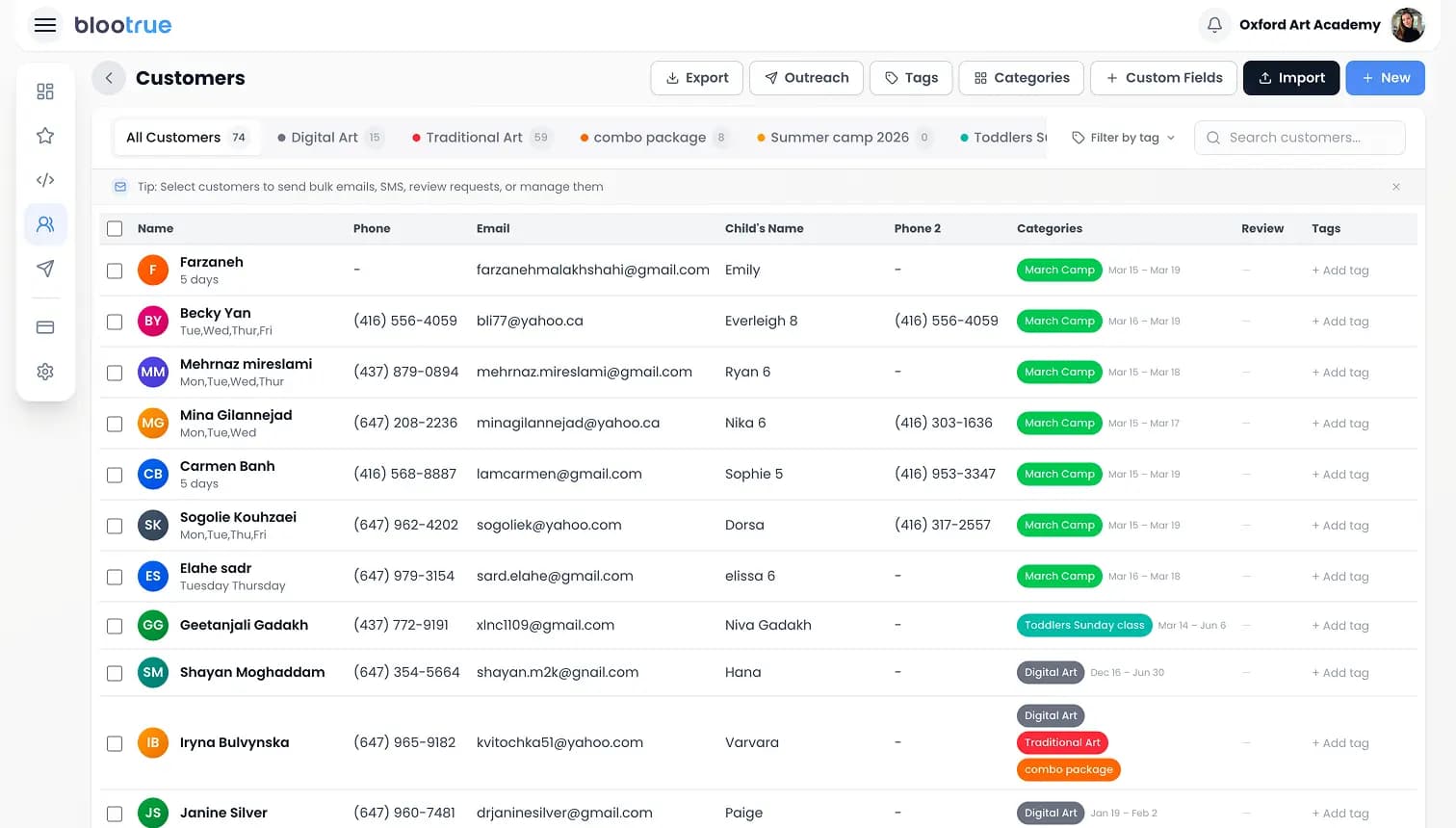Click the New button
Screen dimensions: 1456x828
1385,78
